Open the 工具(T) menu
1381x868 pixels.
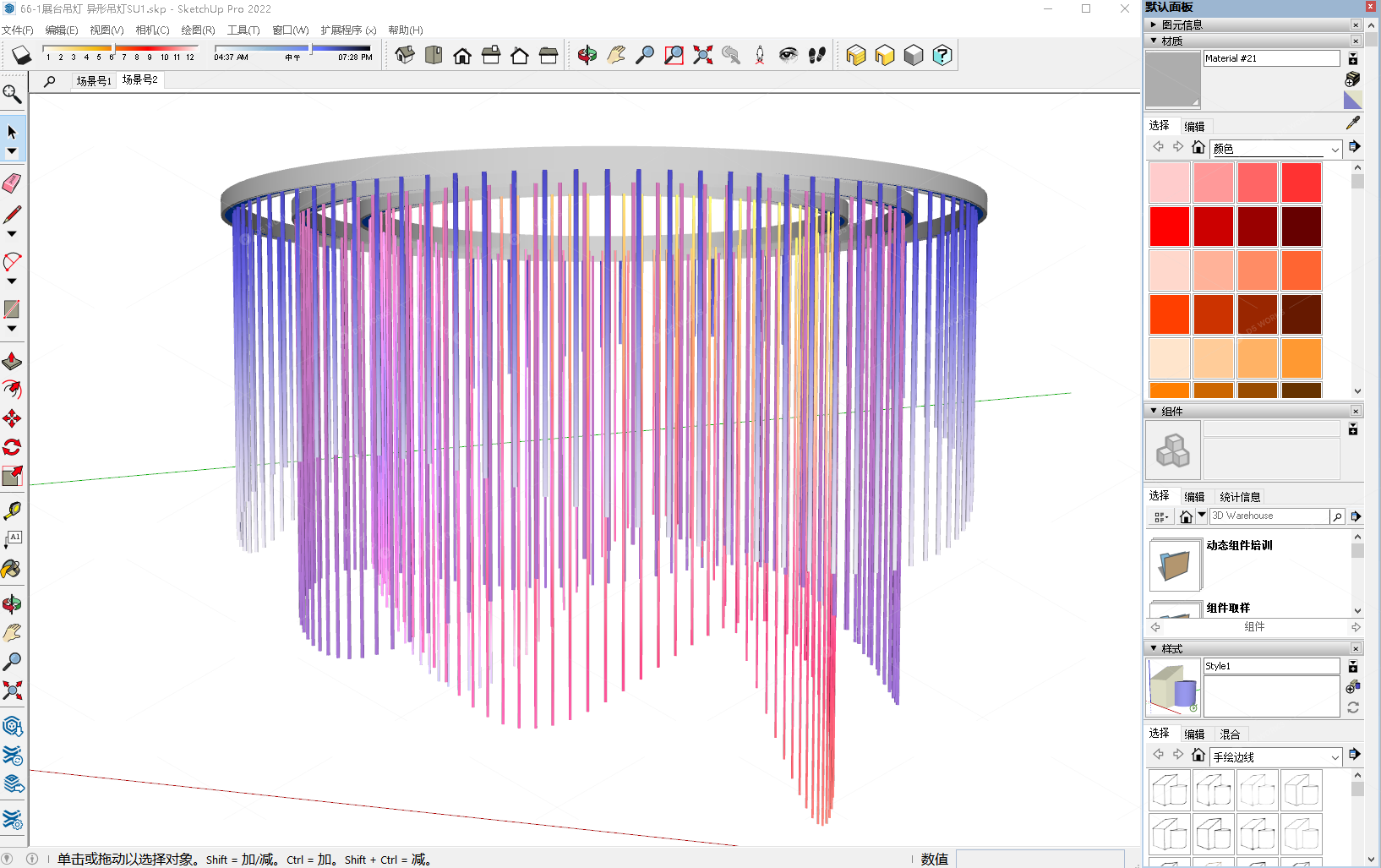coord(243,30)
